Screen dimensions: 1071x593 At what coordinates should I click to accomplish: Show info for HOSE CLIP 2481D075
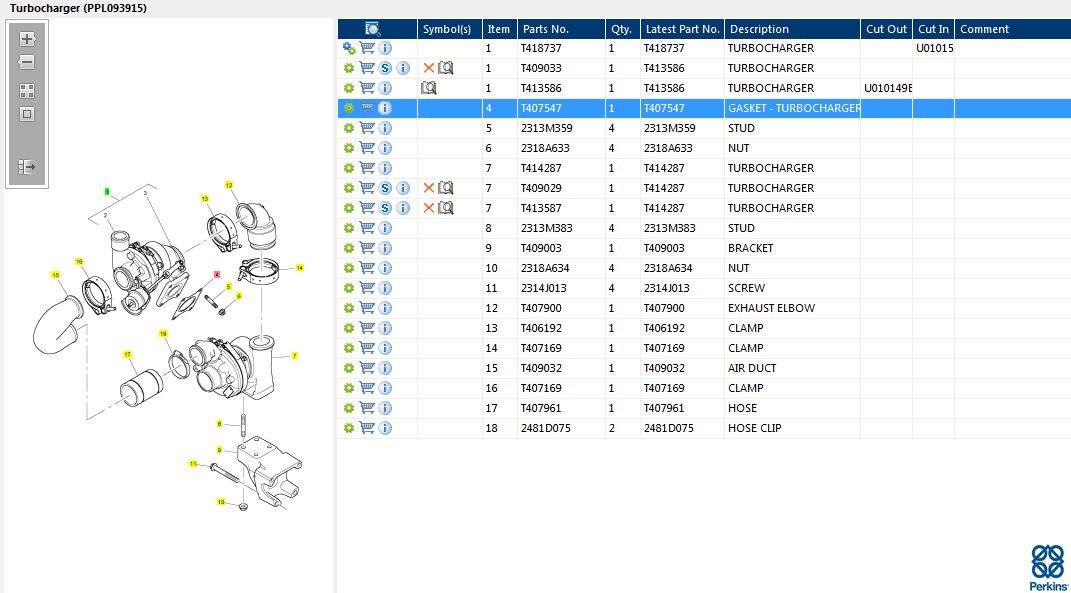coord(385,428)
